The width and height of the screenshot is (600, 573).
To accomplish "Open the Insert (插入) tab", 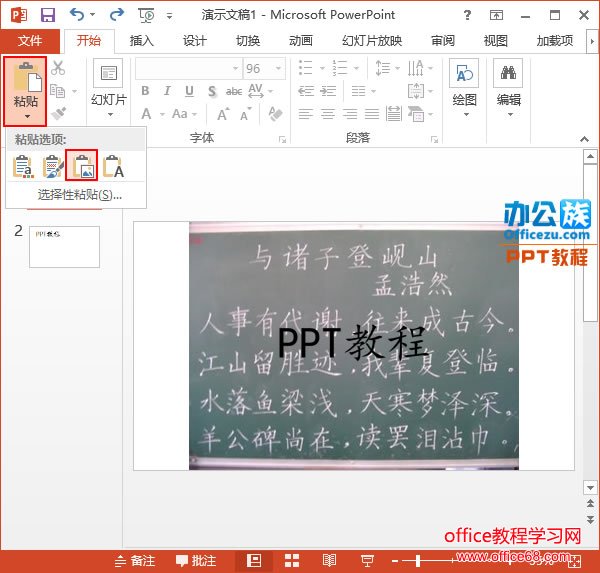I will 142,41.
